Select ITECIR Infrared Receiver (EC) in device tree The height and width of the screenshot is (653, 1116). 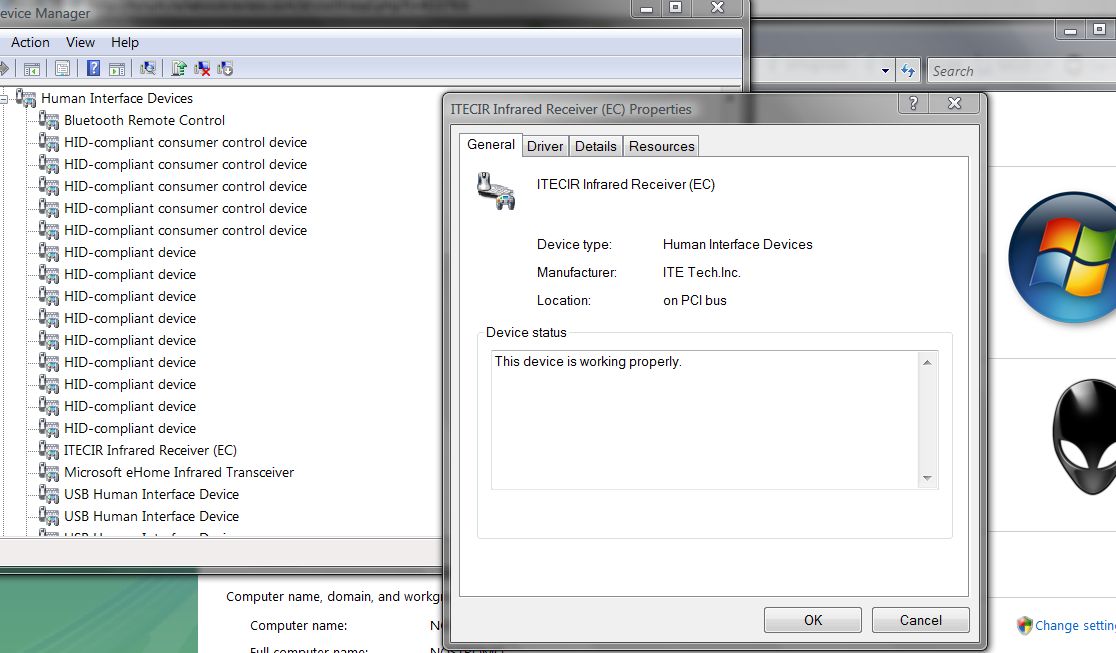(x=150, y=450)
